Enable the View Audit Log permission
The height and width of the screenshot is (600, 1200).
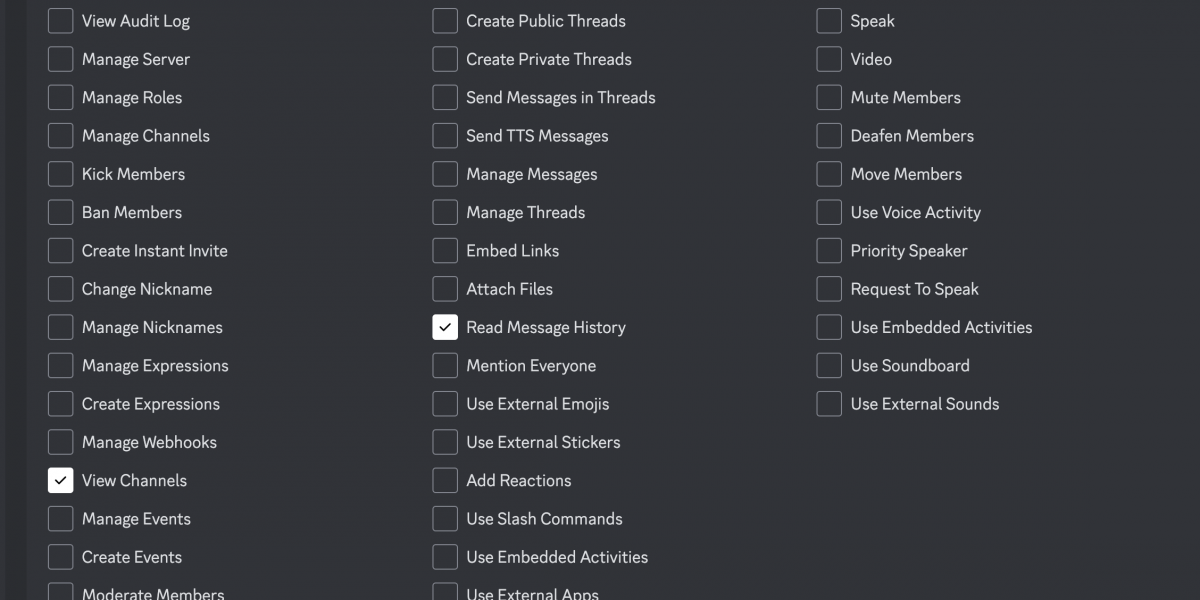click(61, 21)
